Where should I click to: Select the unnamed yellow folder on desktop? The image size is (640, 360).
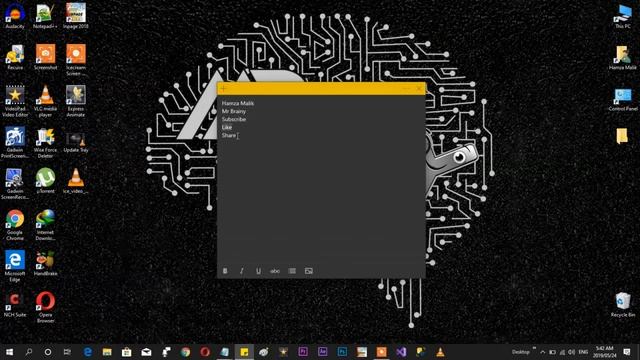pyautogui.click(x=622, y=136)
